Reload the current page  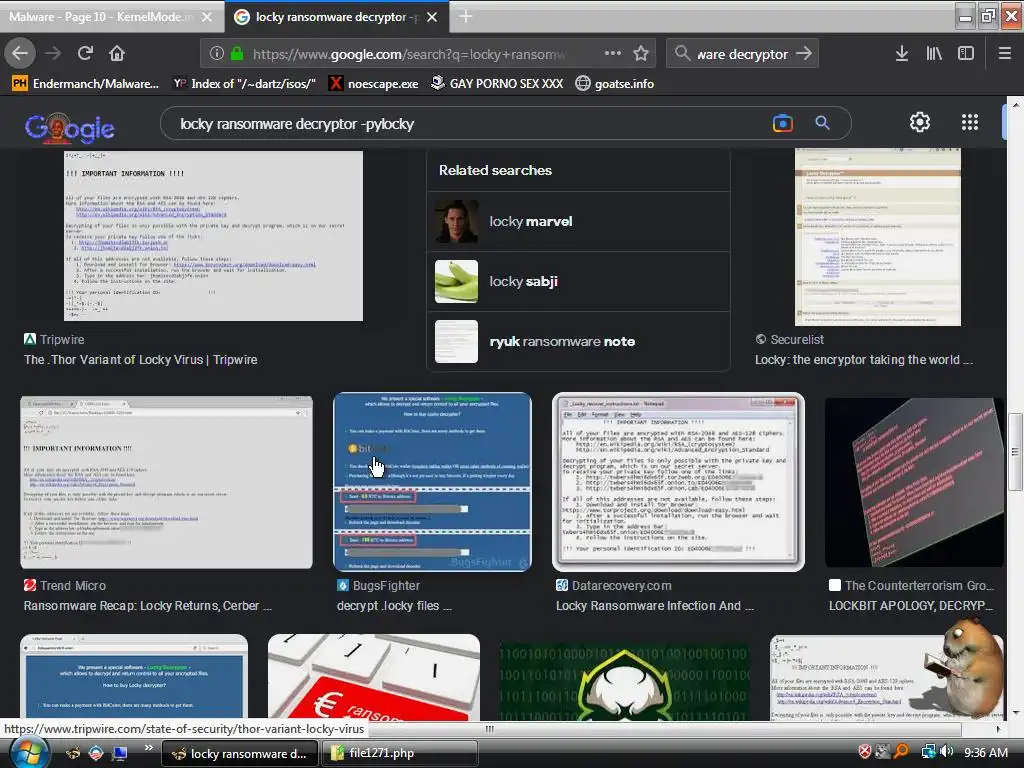pos(85,53)
